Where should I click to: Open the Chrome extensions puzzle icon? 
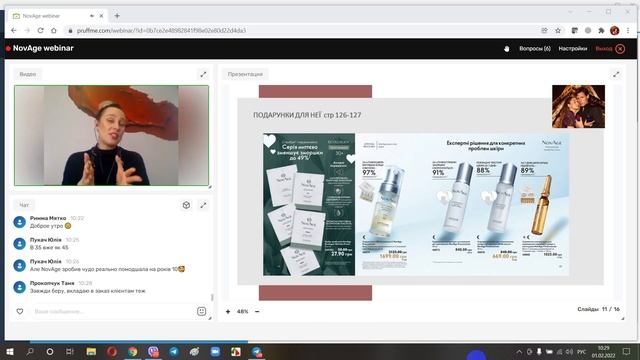click(x=601, y=31)
